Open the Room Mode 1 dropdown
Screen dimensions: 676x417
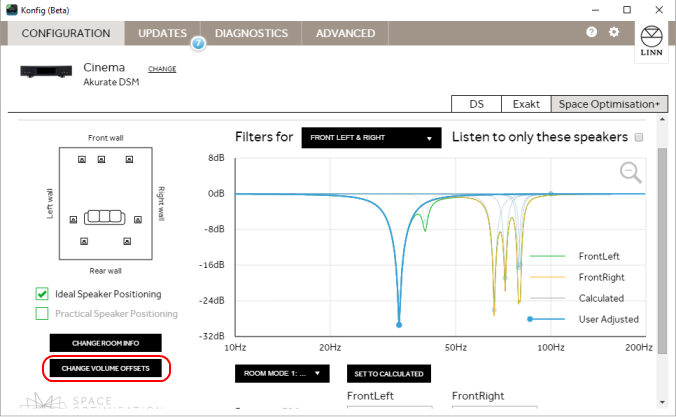pos(282,373)
